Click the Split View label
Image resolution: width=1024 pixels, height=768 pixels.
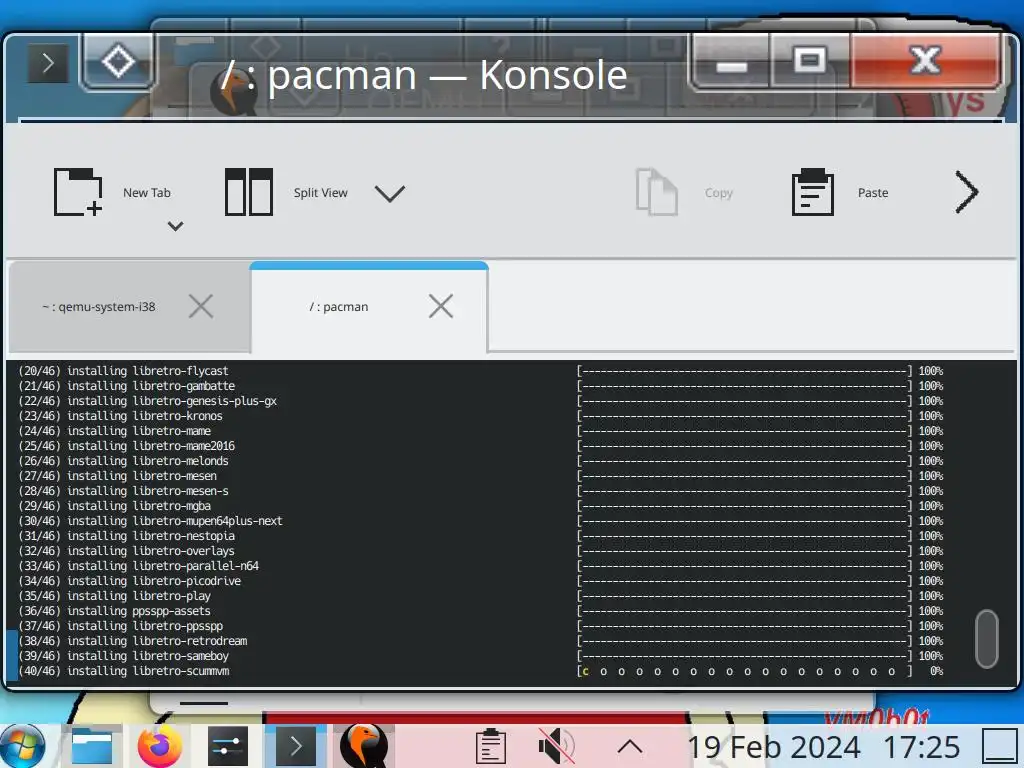pos(321,193)
